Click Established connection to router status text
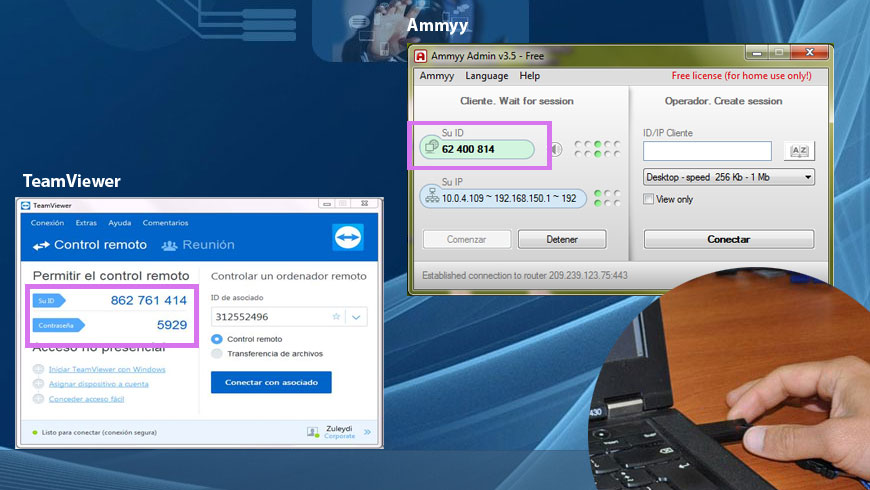 (524, 275)
